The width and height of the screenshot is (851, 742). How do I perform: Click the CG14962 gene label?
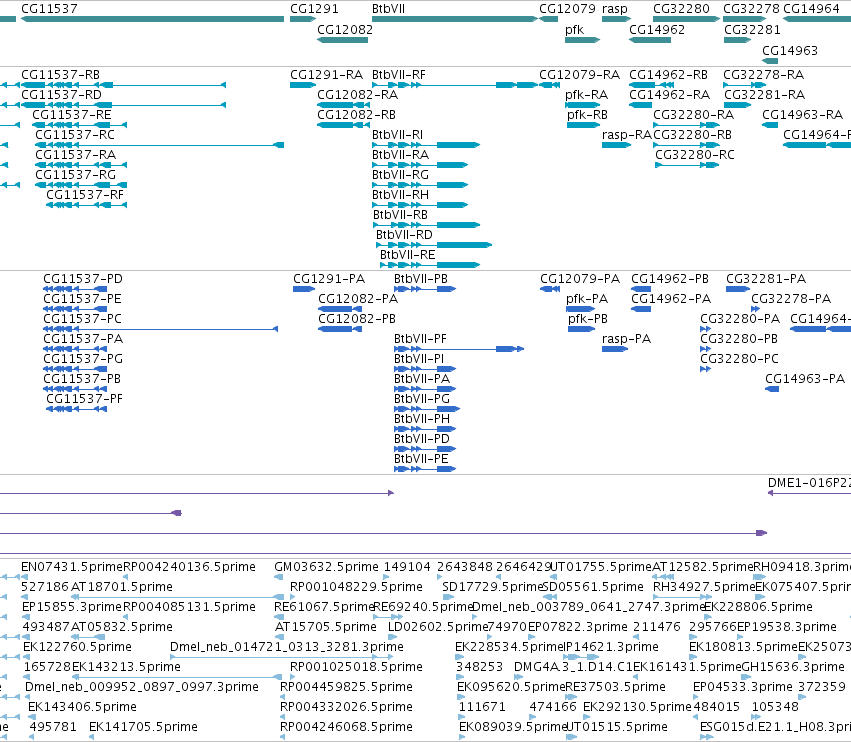point(657,29)
